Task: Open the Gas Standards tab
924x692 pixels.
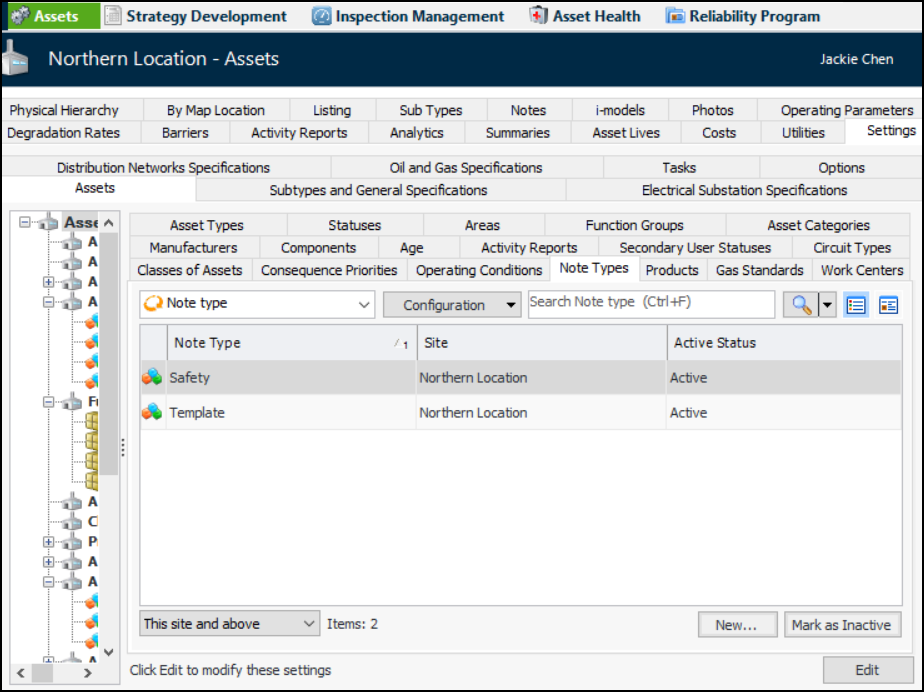Action: pyautogui.click(x=759, y=270)
